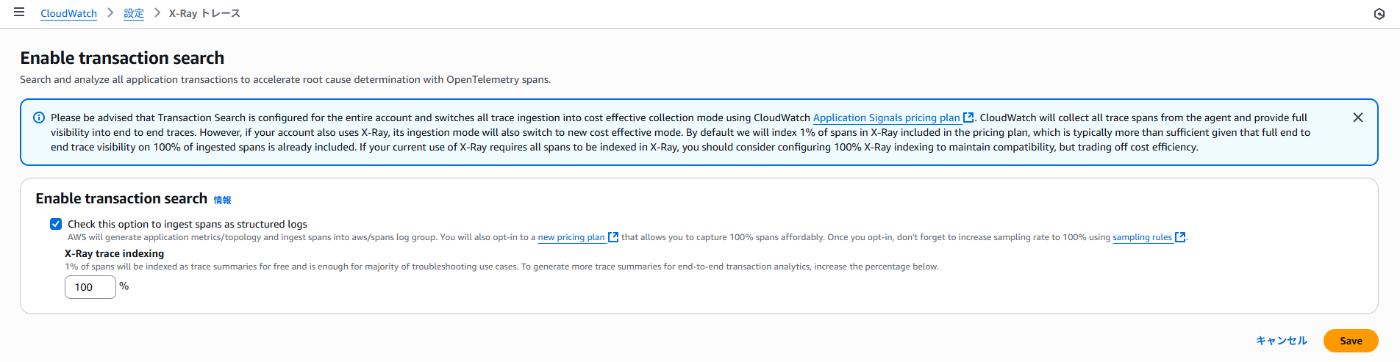Click the info circle icon in the banner

[38, 117]
